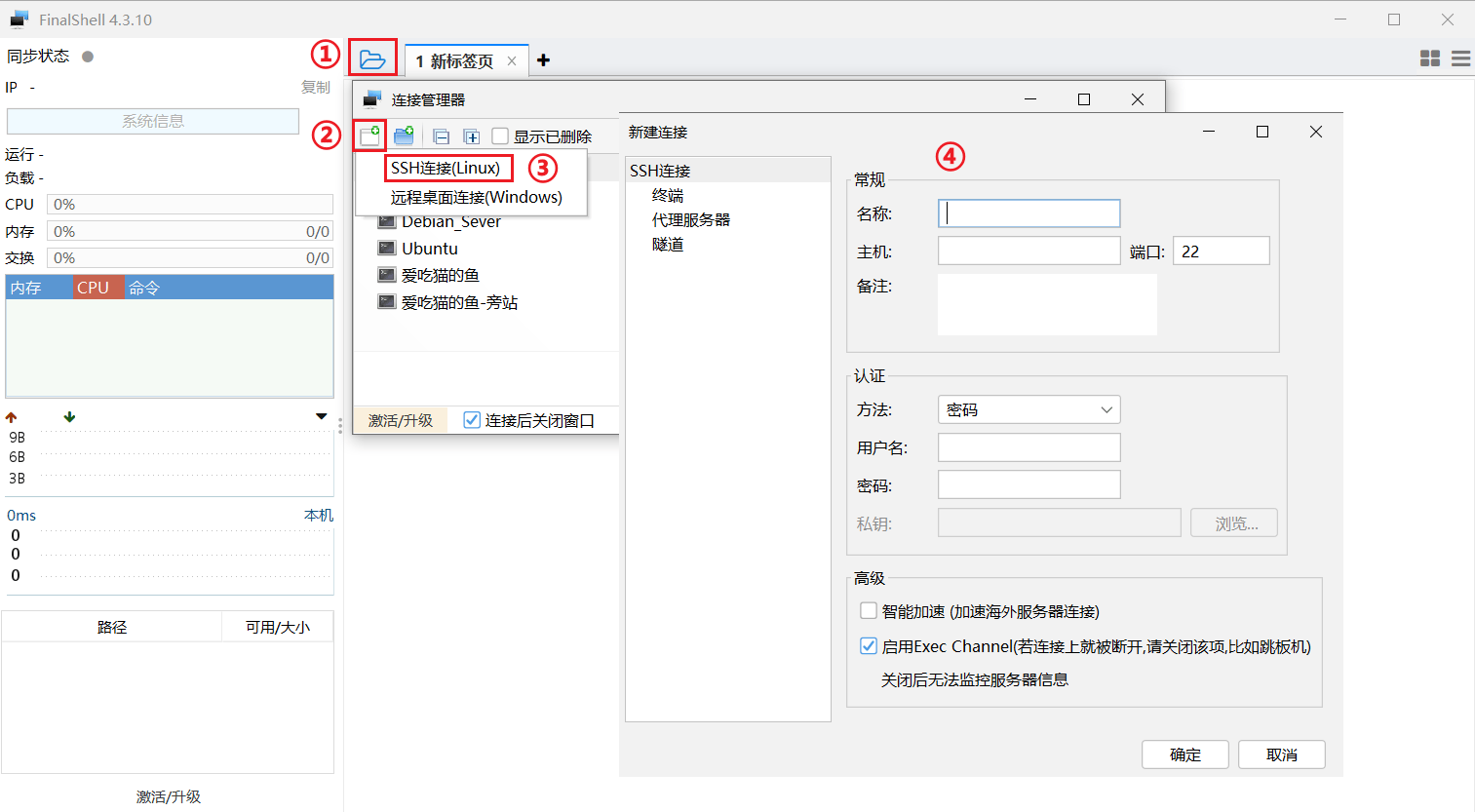
Task: Close the 新标签页 tab
Action: point(512,60)
